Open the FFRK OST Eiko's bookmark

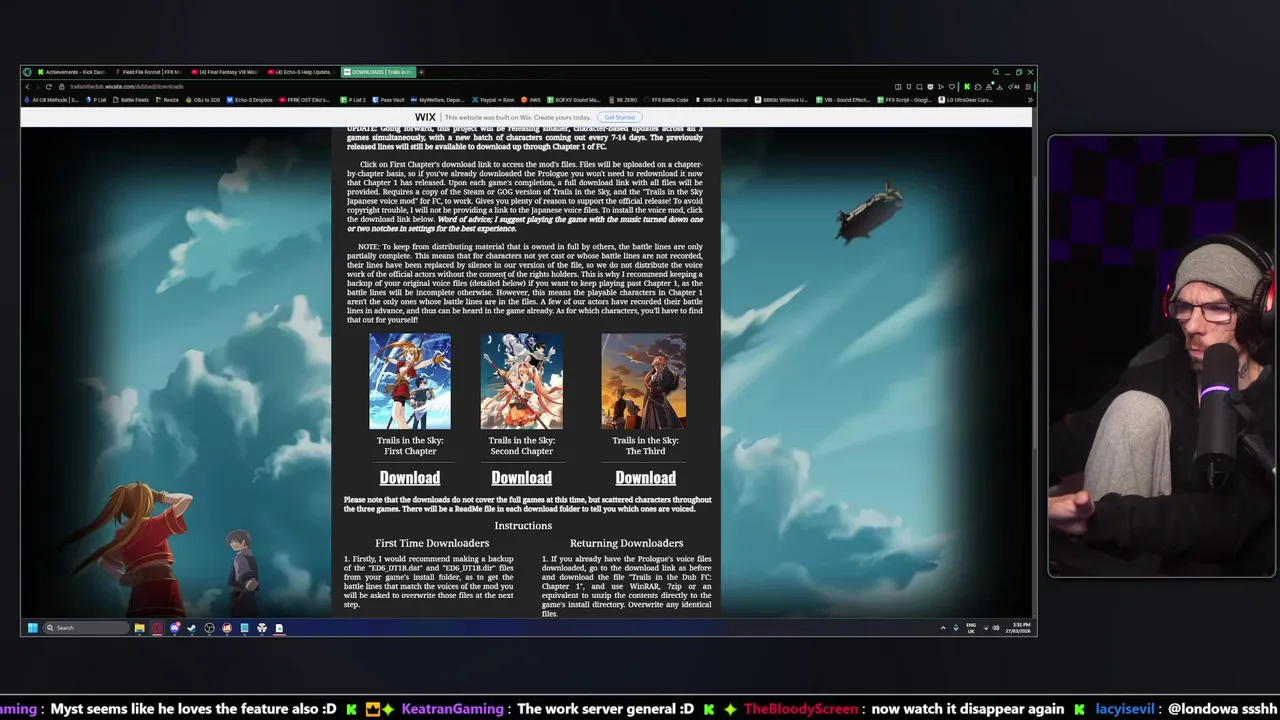304,100
